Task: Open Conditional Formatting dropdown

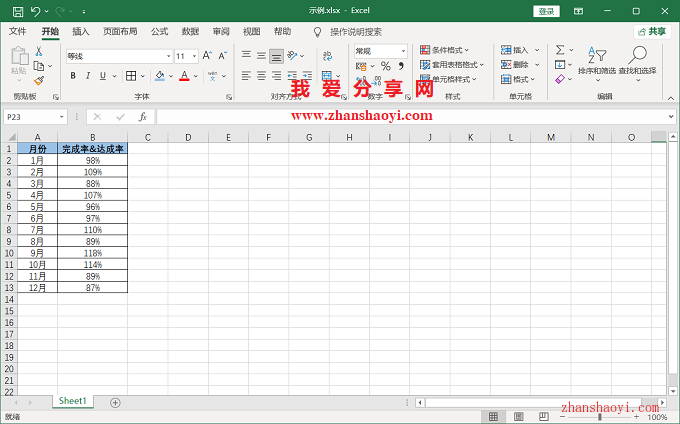Action: (x=445, y=50)
